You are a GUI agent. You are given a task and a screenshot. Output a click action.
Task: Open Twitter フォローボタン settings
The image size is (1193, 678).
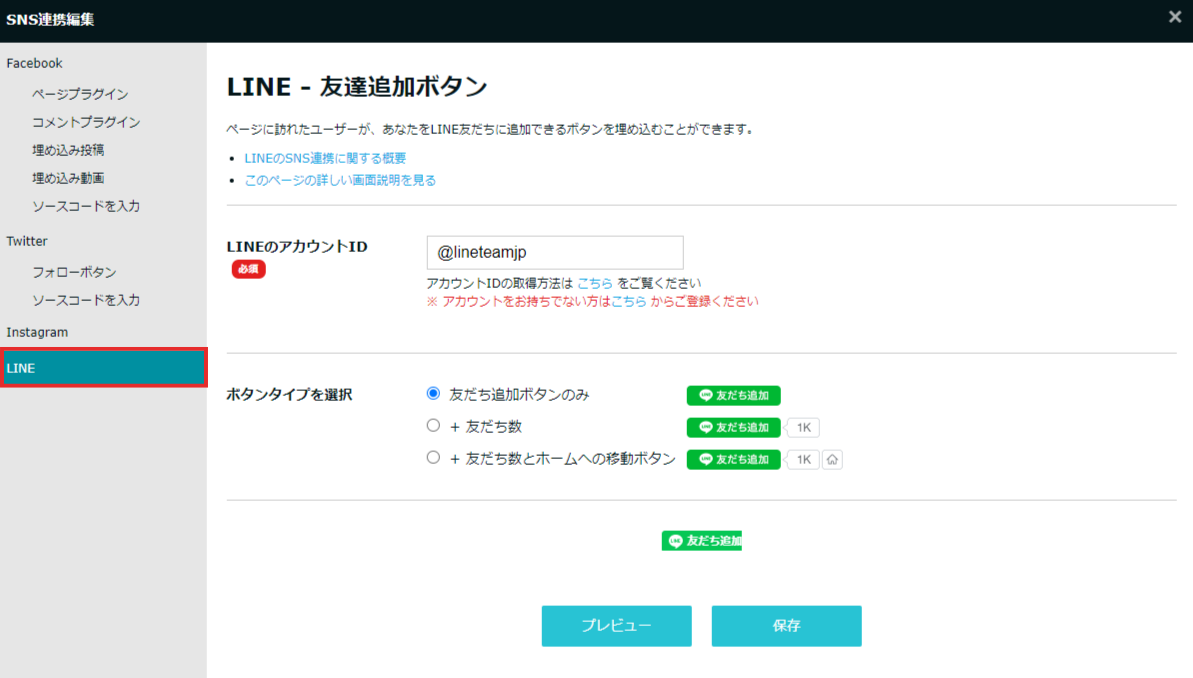74,272
